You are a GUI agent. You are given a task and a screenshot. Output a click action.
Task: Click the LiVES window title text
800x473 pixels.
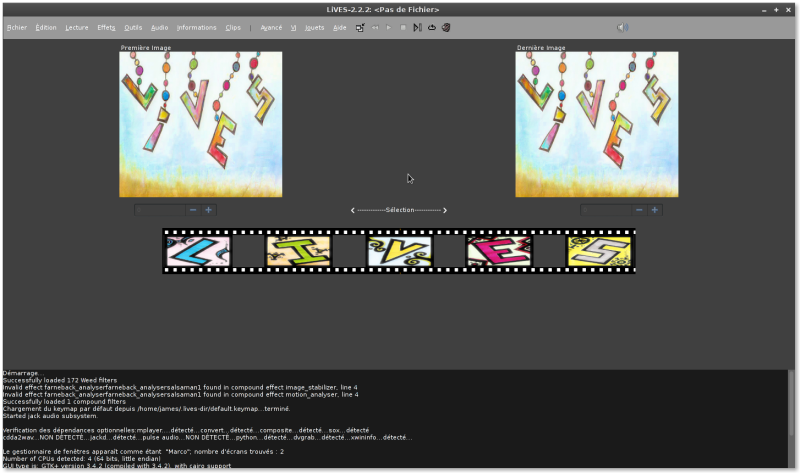383,10
